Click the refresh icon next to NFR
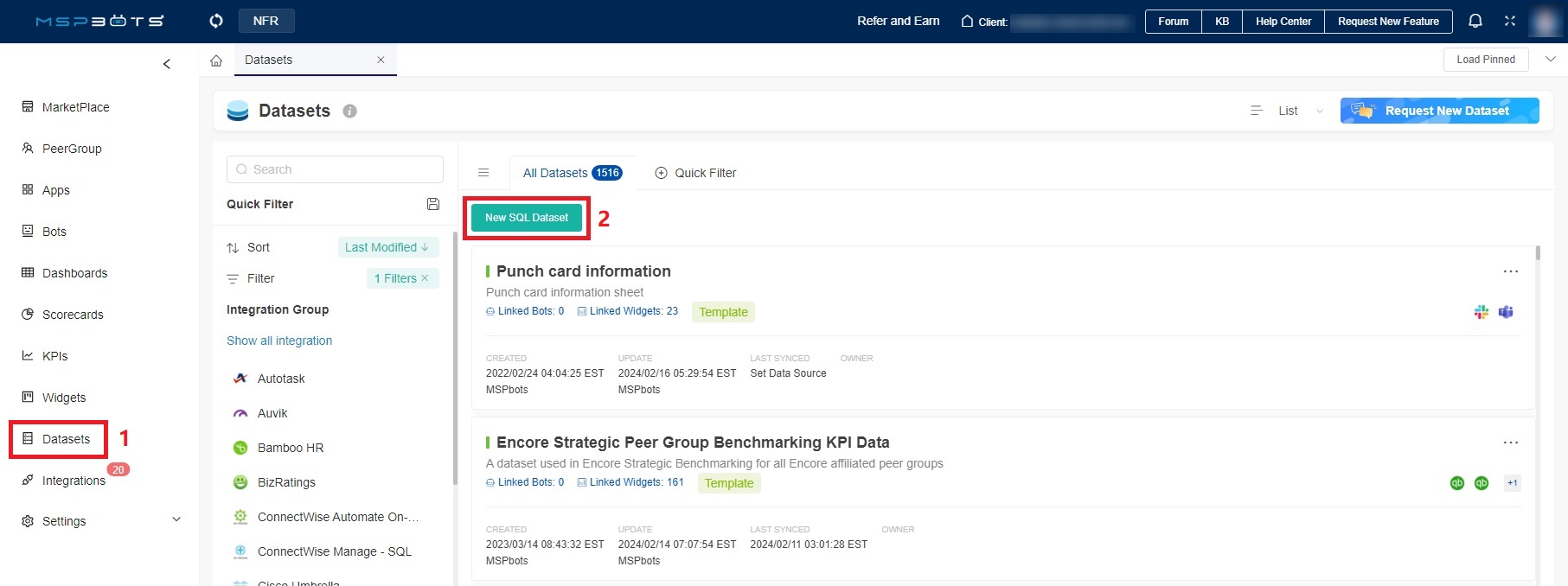1568x586 pixels. [216, 21]
